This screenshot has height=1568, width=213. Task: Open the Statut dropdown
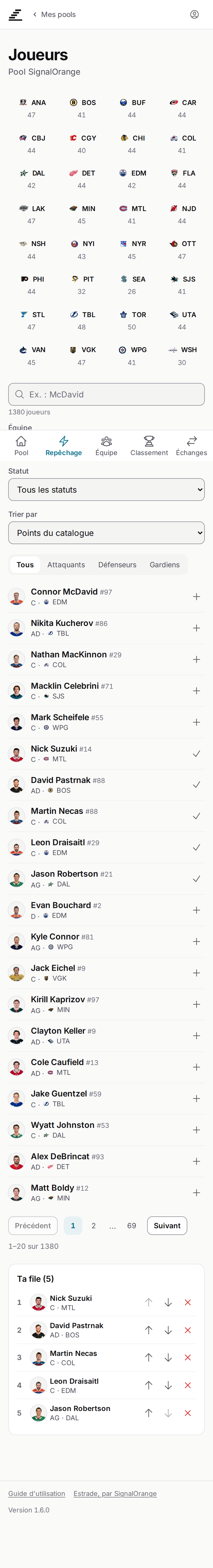[106, 489]
